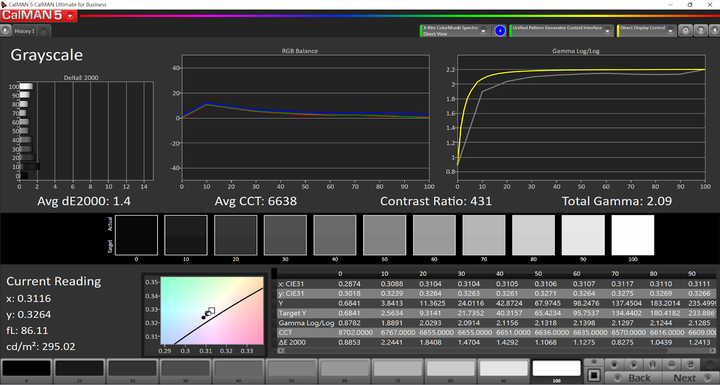Click the Back button
The height and width of the screenshot is (385, 720).
coord(635,378)
